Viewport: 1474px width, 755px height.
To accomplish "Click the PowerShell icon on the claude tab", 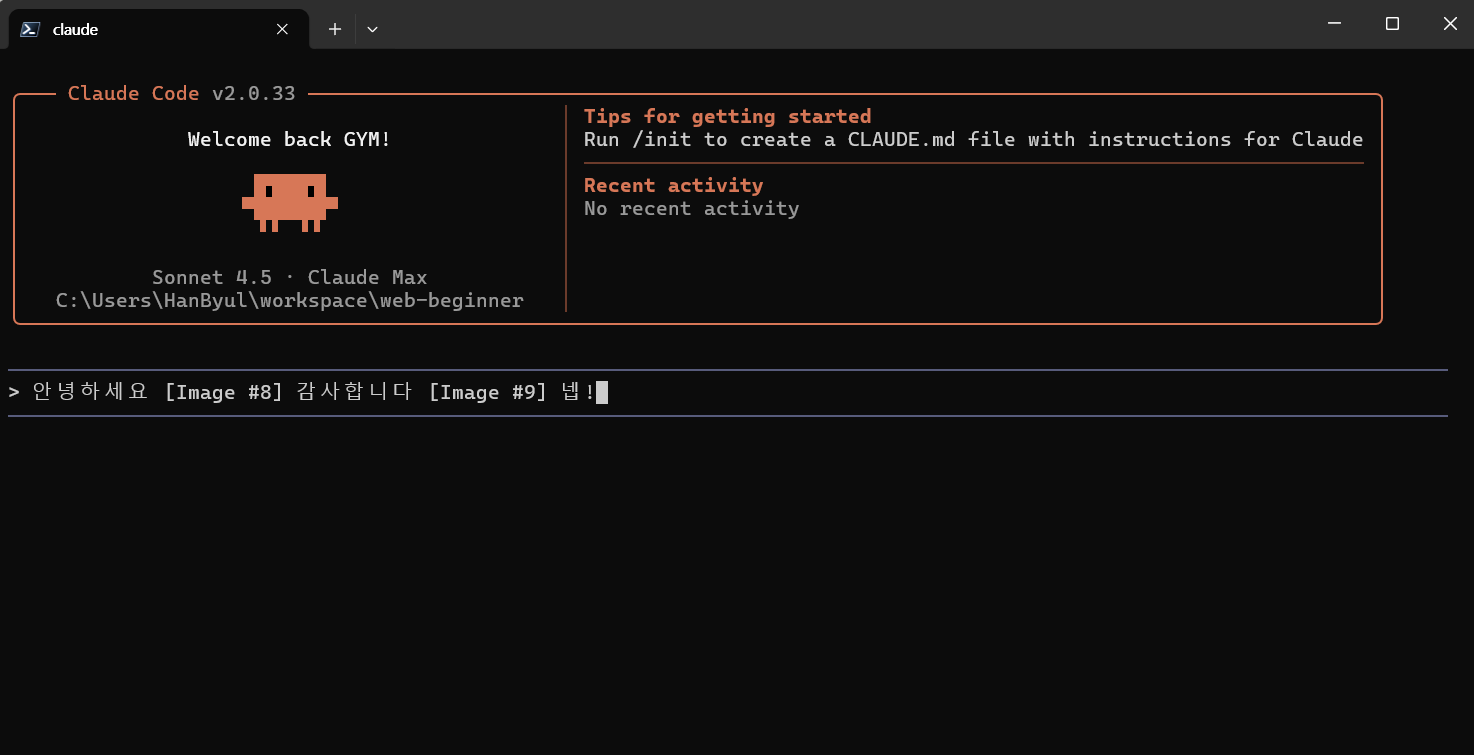I will click(30, 29).
